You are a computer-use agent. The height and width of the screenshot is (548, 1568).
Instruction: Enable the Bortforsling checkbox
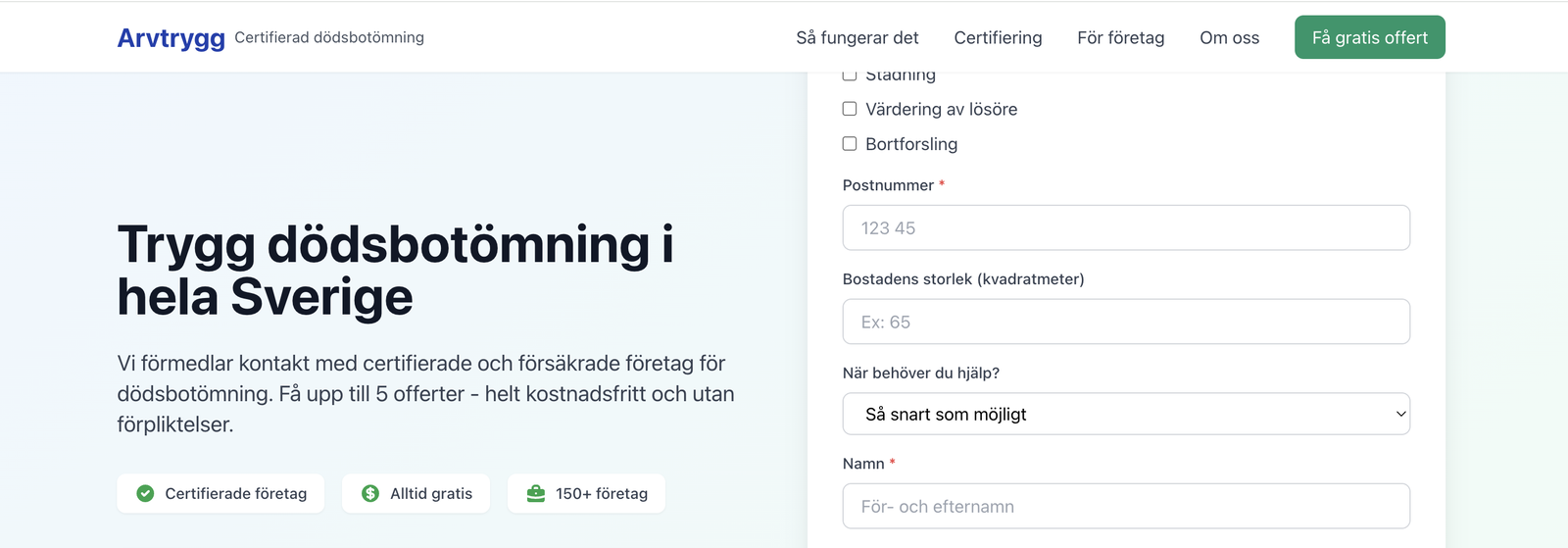pyautogui.click(x=850, y=144)
